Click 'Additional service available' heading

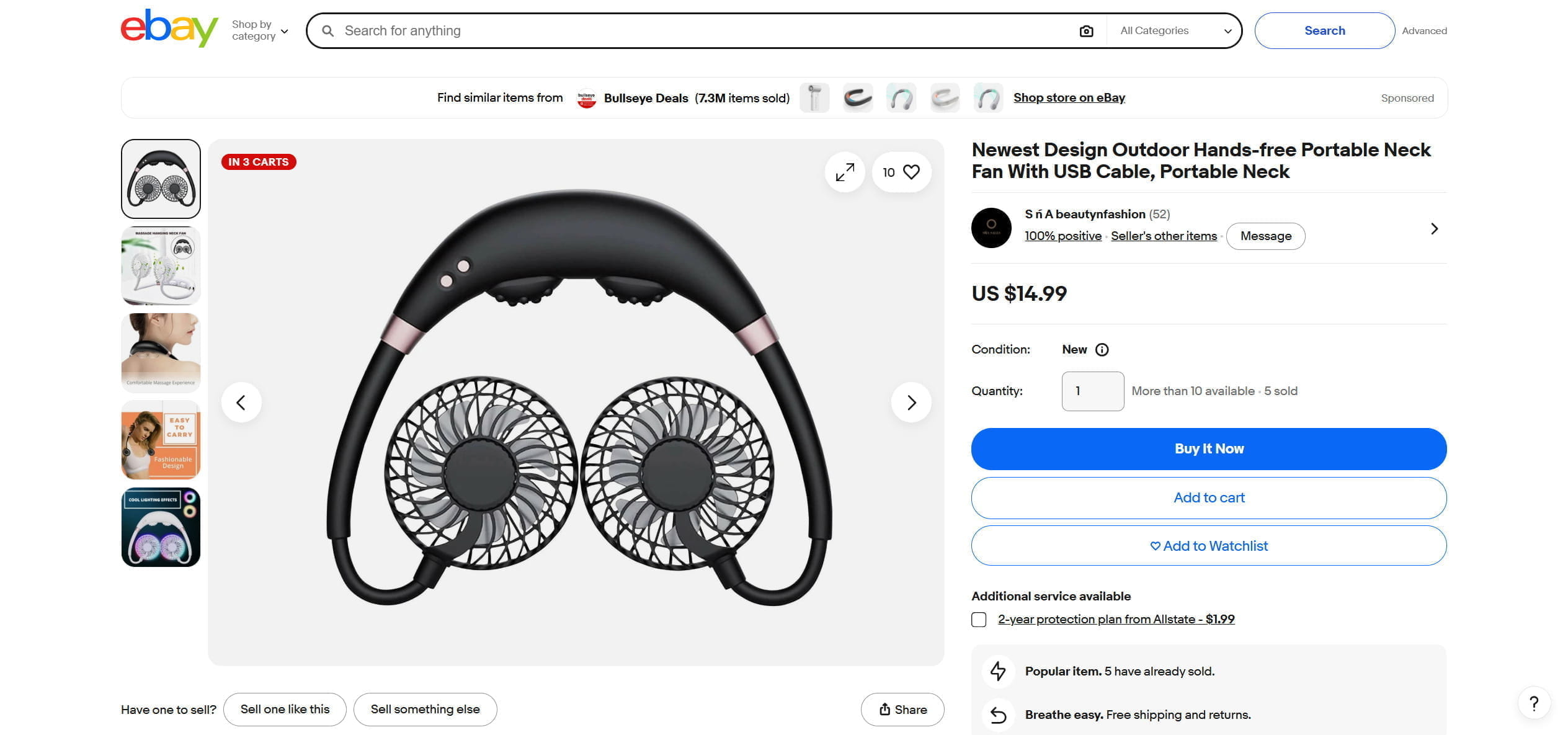1051,596
